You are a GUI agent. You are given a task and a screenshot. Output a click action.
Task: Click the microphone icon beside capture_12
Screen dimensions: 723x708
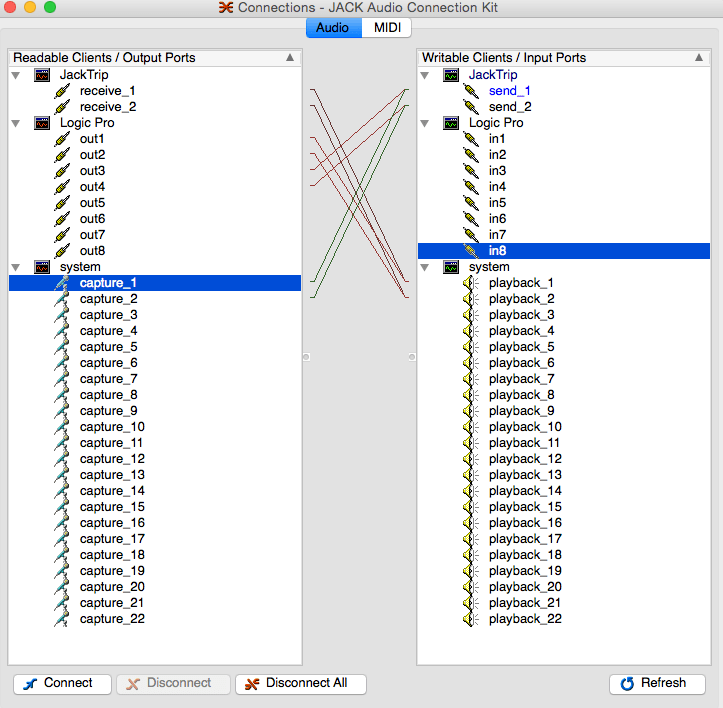point(62,459)
